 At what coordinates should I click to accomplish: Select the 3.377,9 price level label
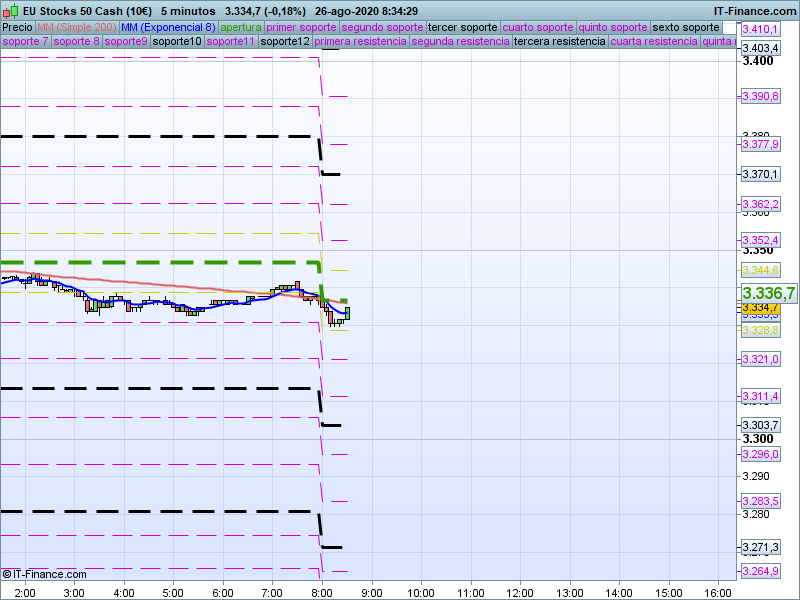[x=760, y=145]
